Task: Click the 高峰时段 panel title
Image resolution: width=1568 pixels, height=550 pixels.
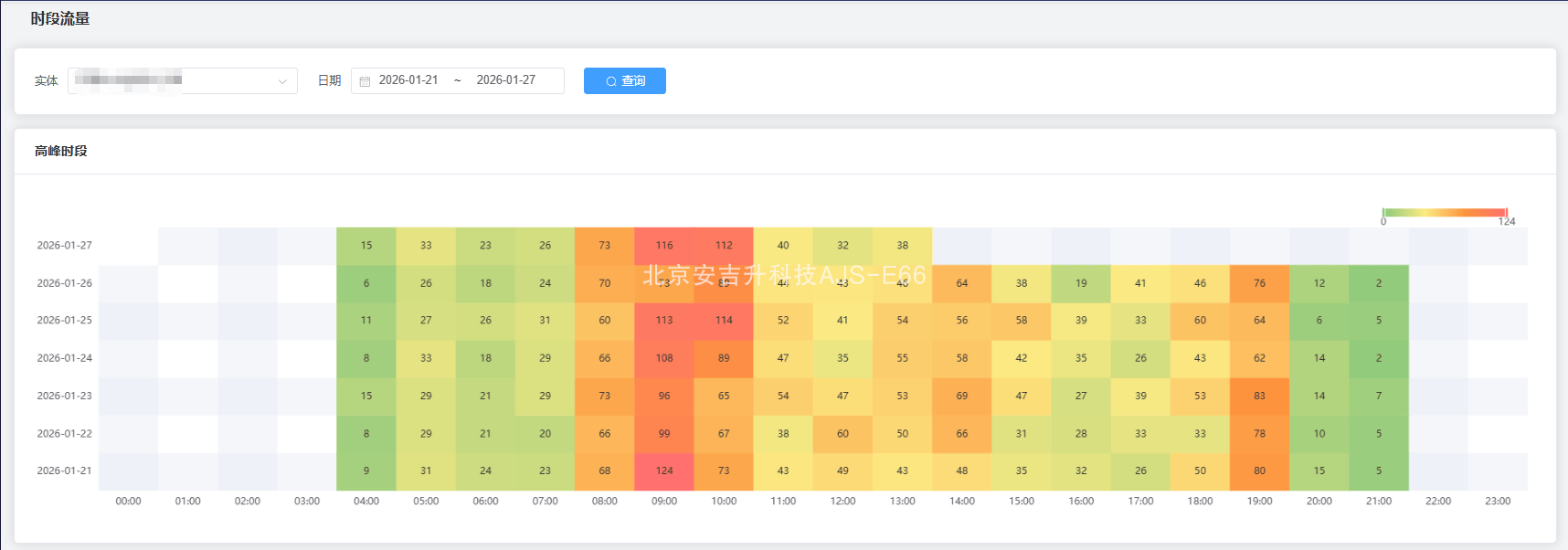Action: pos(61,152)
